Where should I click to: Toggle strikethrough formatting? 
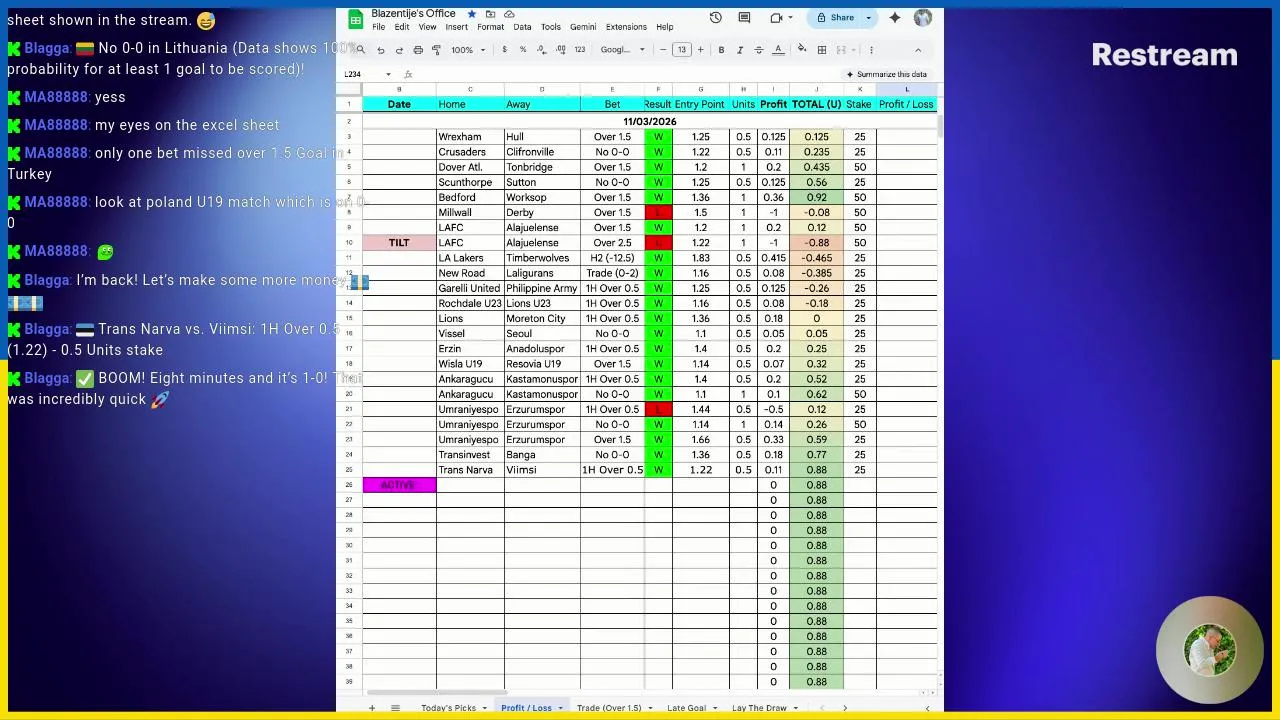[x=759, y=50]
